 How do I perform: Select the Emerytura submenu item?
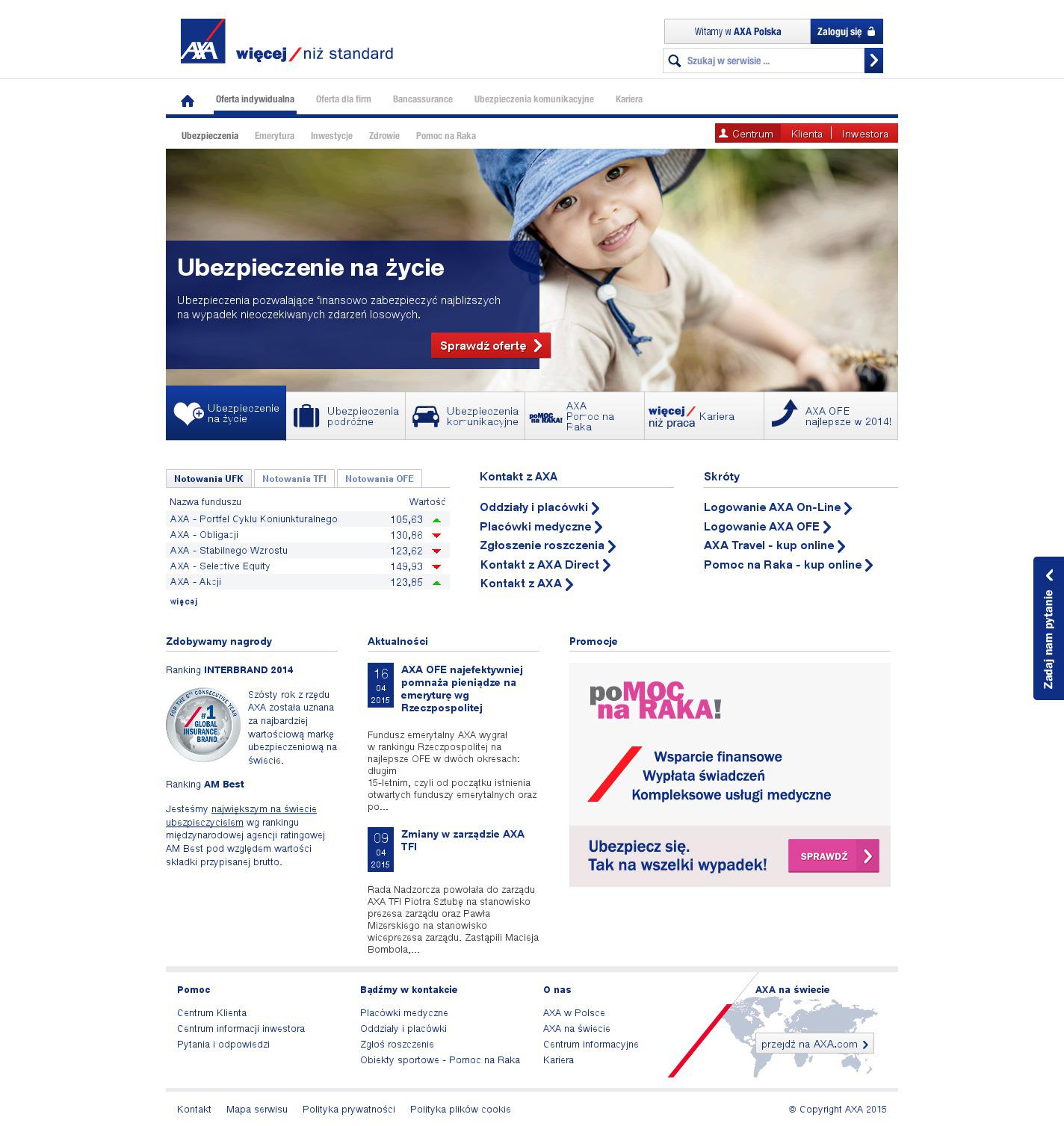pyautogui.click(x=274, y=136)
